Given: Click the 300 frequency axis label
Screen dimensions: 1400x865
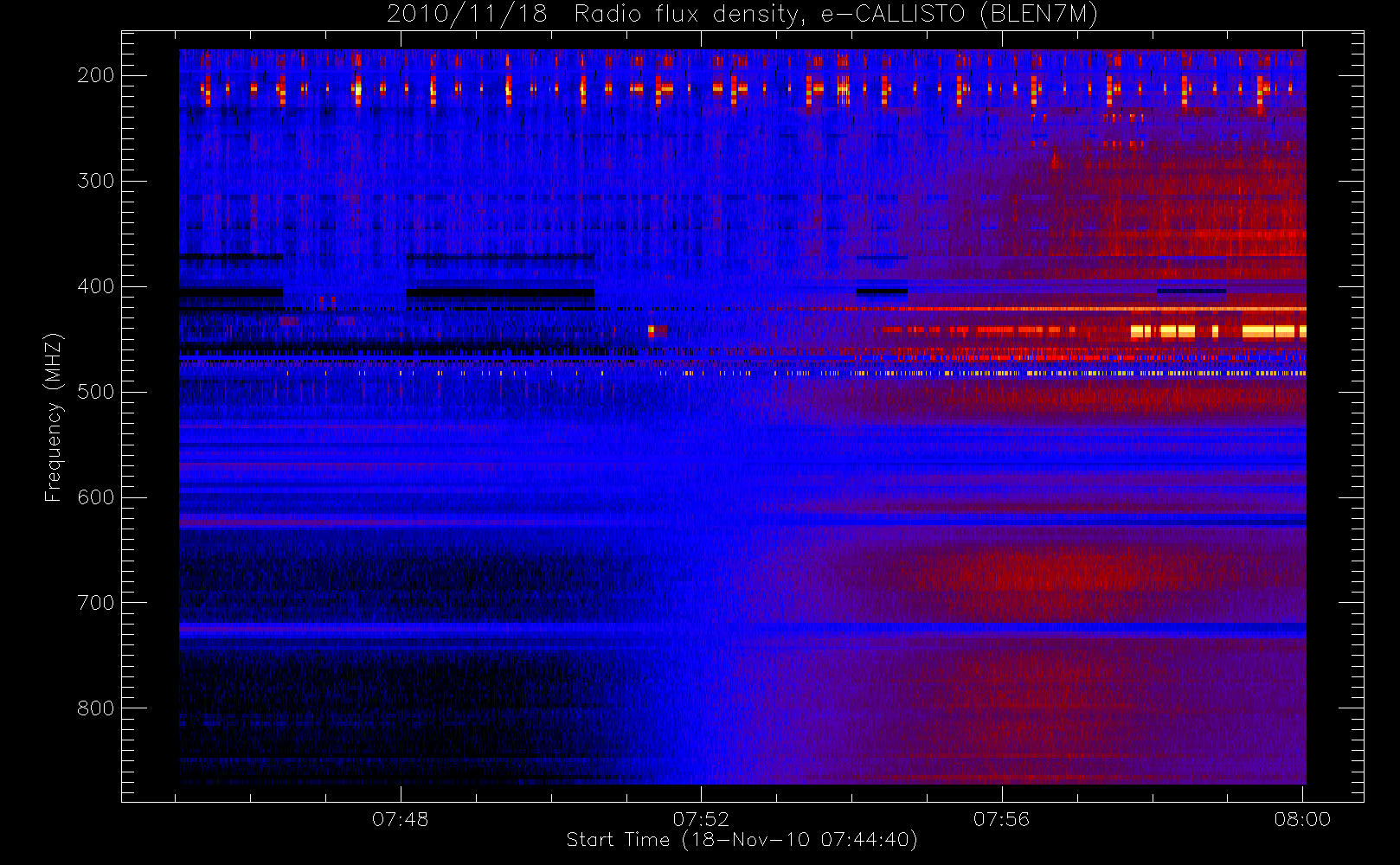Looking at the screenshot, I should tap(96, 181).
